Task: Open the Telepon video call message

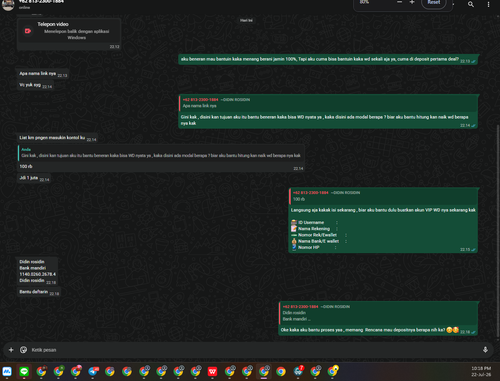Action: (x=69, y=33)
